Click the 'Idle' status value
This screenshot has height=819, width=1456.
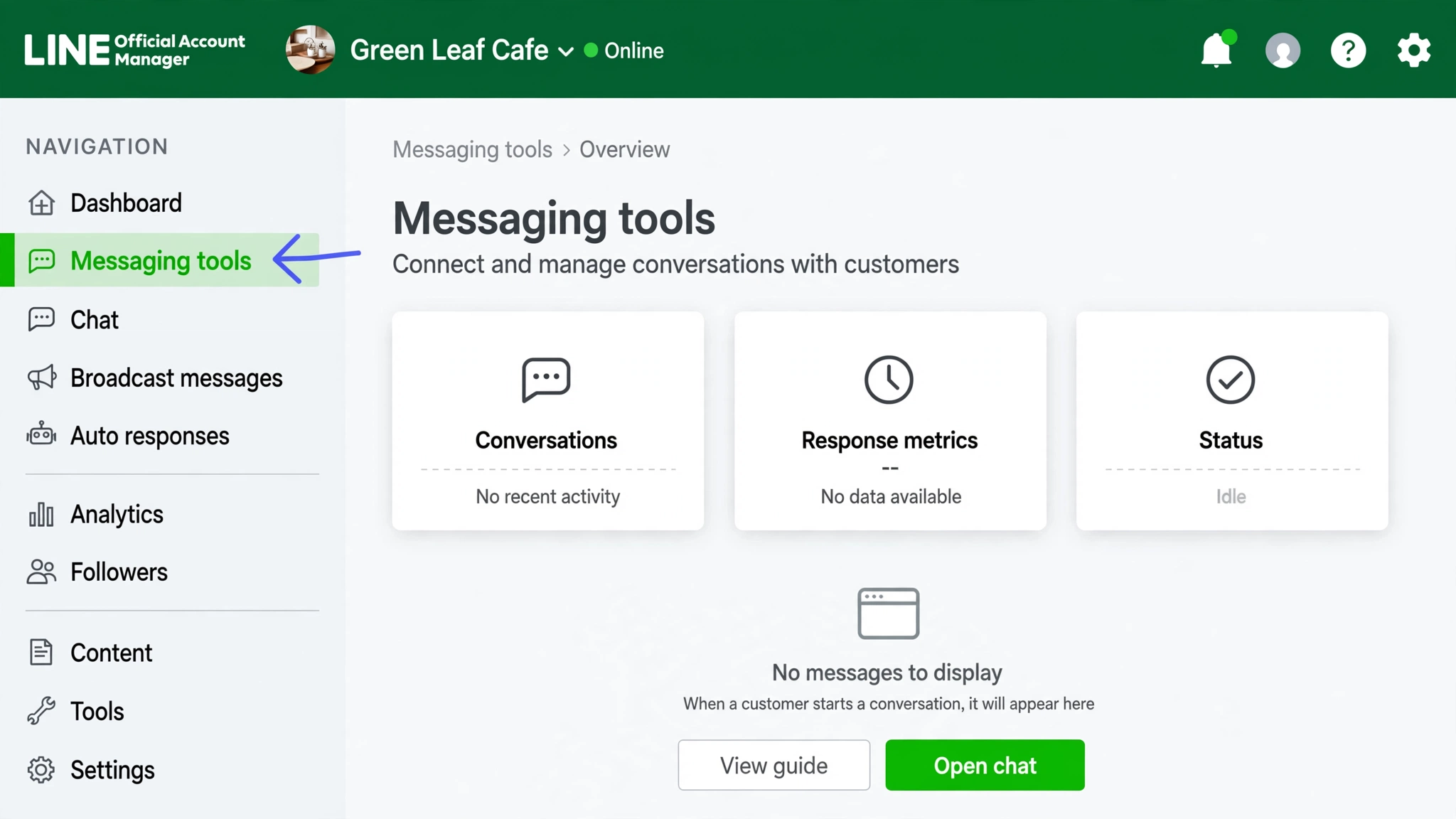[1231, 496]
